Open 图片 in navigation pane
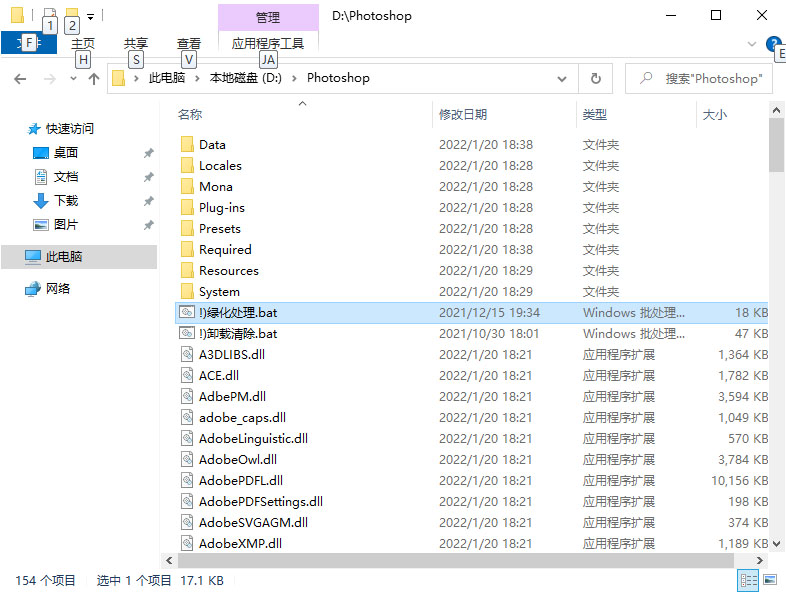Image resolution: width=786 pixels, height=593 pixels. (x=66, y=225)
